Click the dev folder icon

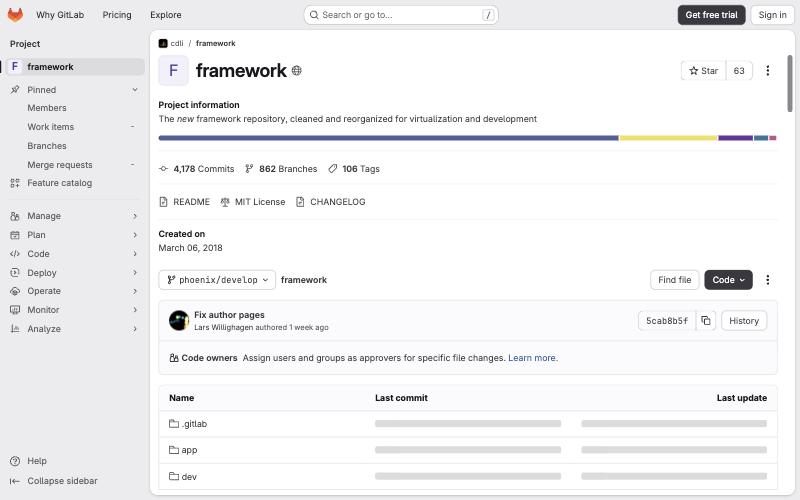tap(174, 476)
